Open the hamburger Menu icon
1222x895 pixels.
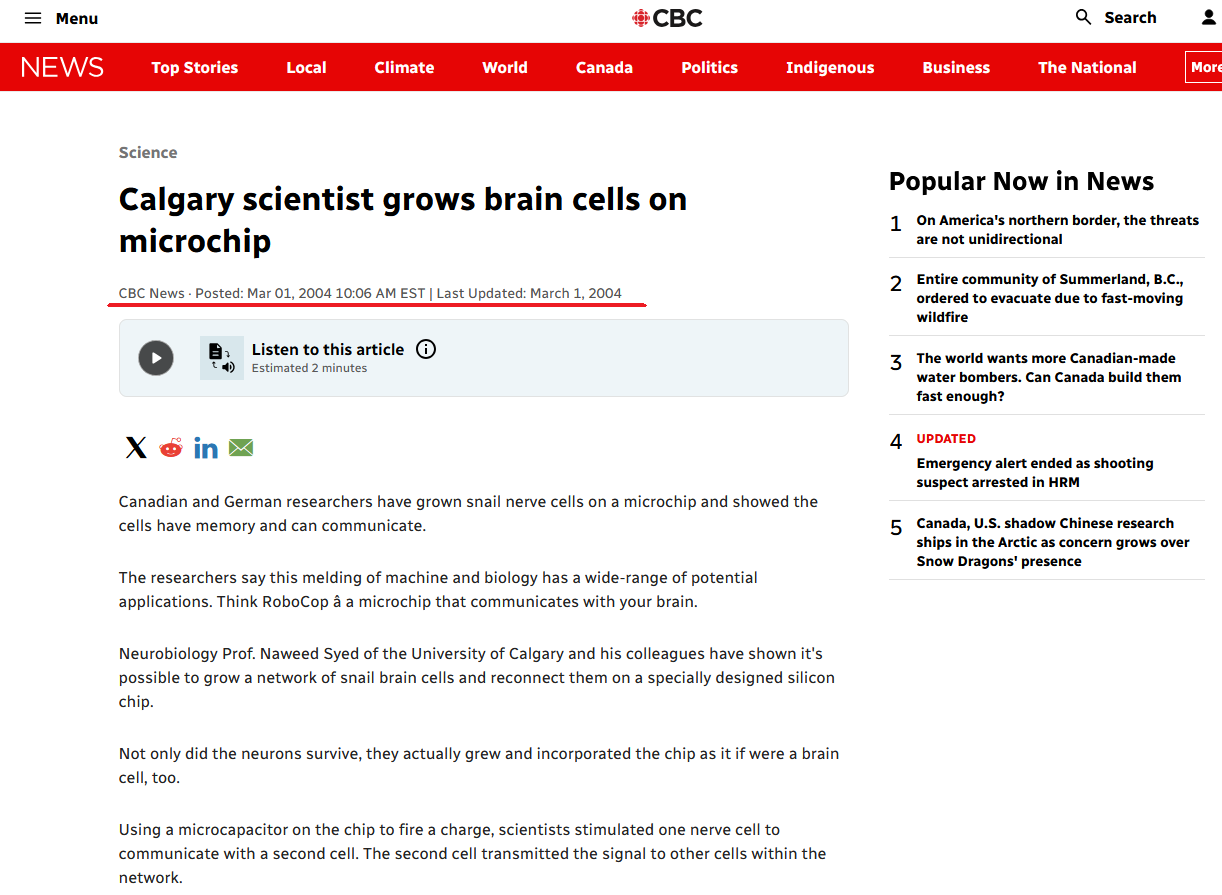pos(33,18)
